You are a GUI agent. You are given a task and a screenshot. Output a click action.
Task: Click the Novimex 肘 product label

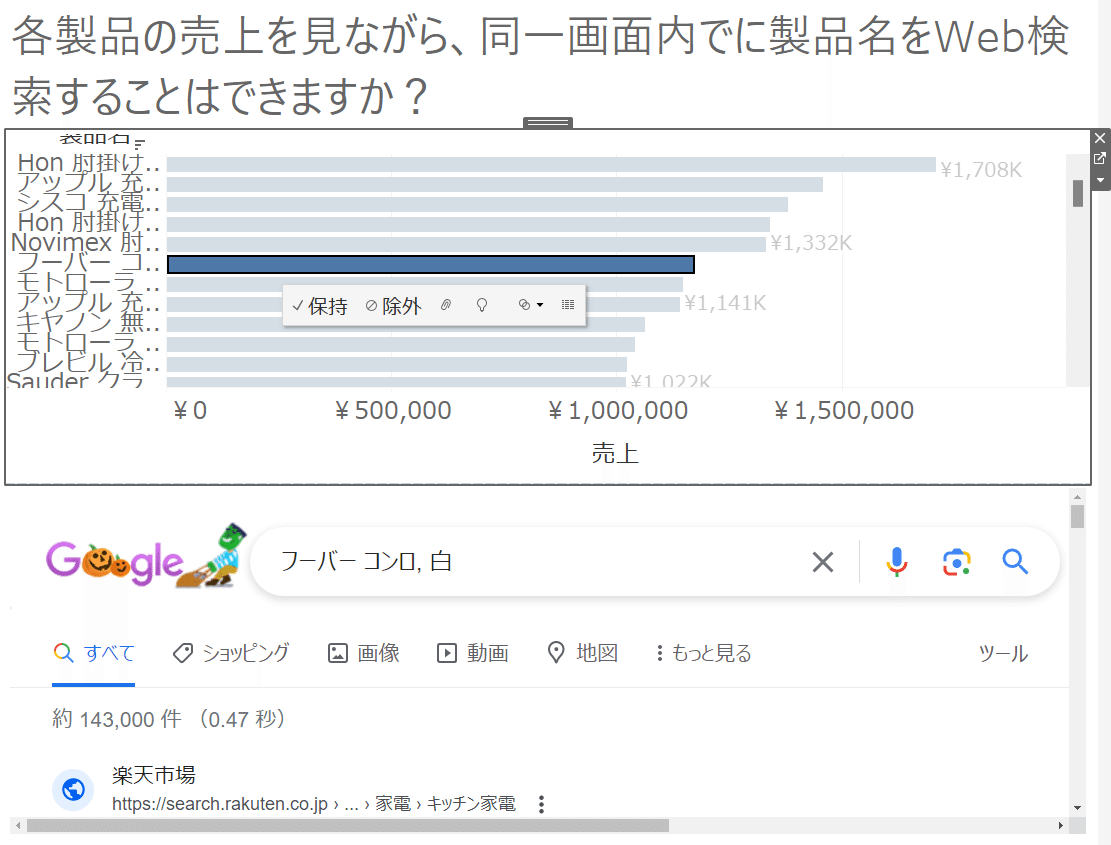point(85,242)
